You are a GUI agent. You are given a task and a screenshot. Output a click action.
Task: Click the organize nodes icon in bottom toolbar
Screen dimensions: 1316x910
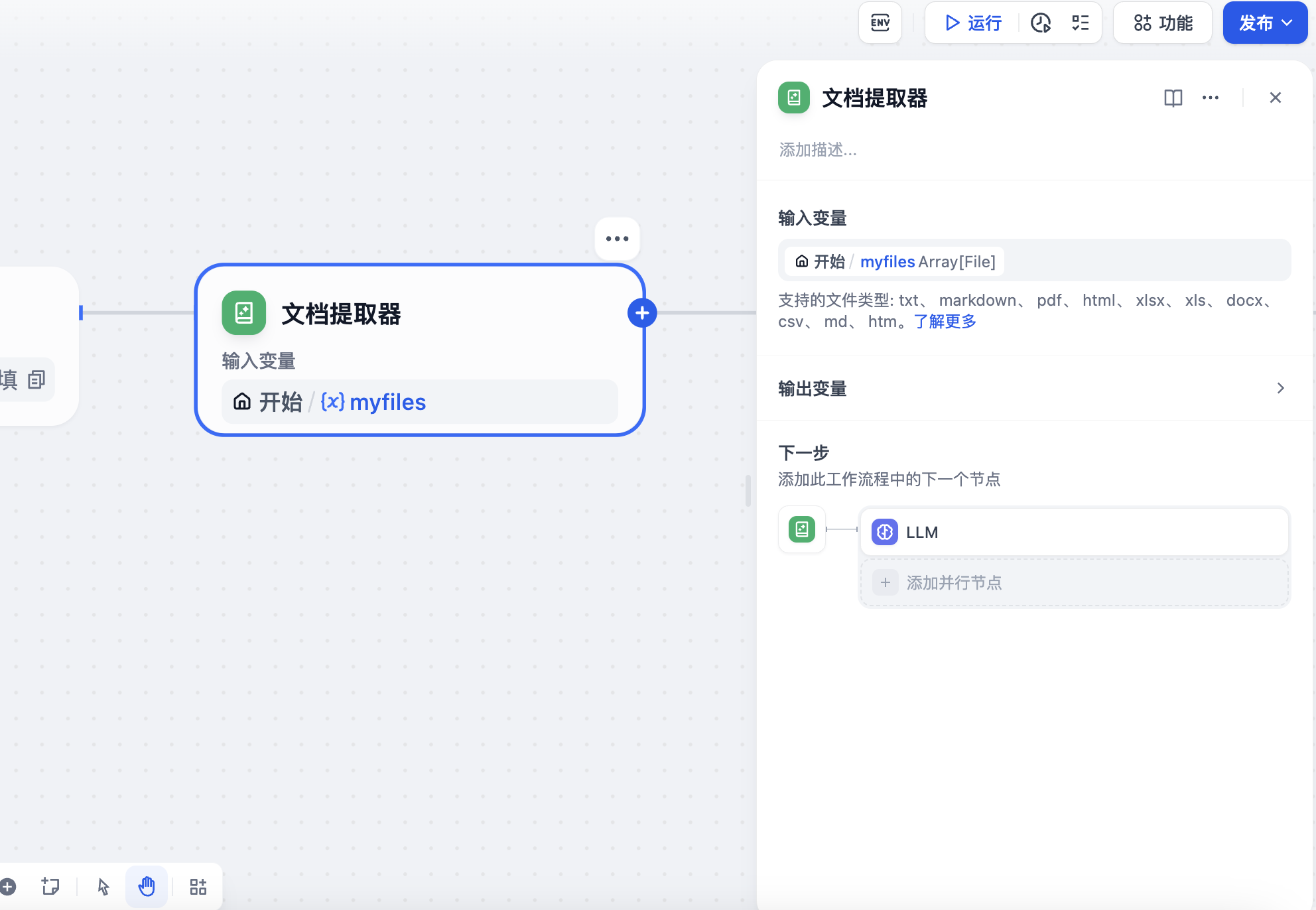[197, 886]
